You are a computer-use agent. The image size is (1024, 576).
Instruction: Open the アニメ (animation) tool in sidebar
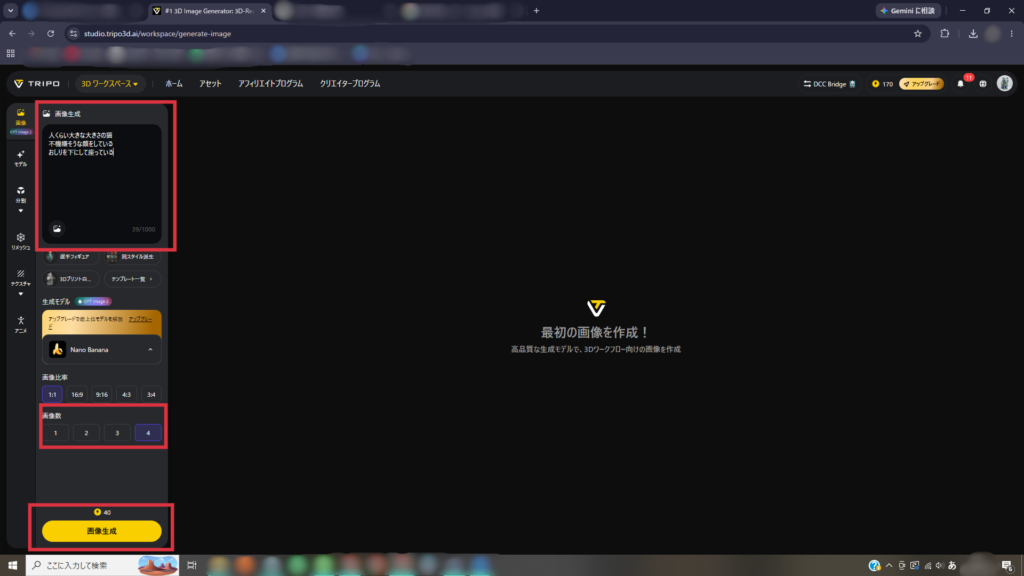tap(21, 324)
